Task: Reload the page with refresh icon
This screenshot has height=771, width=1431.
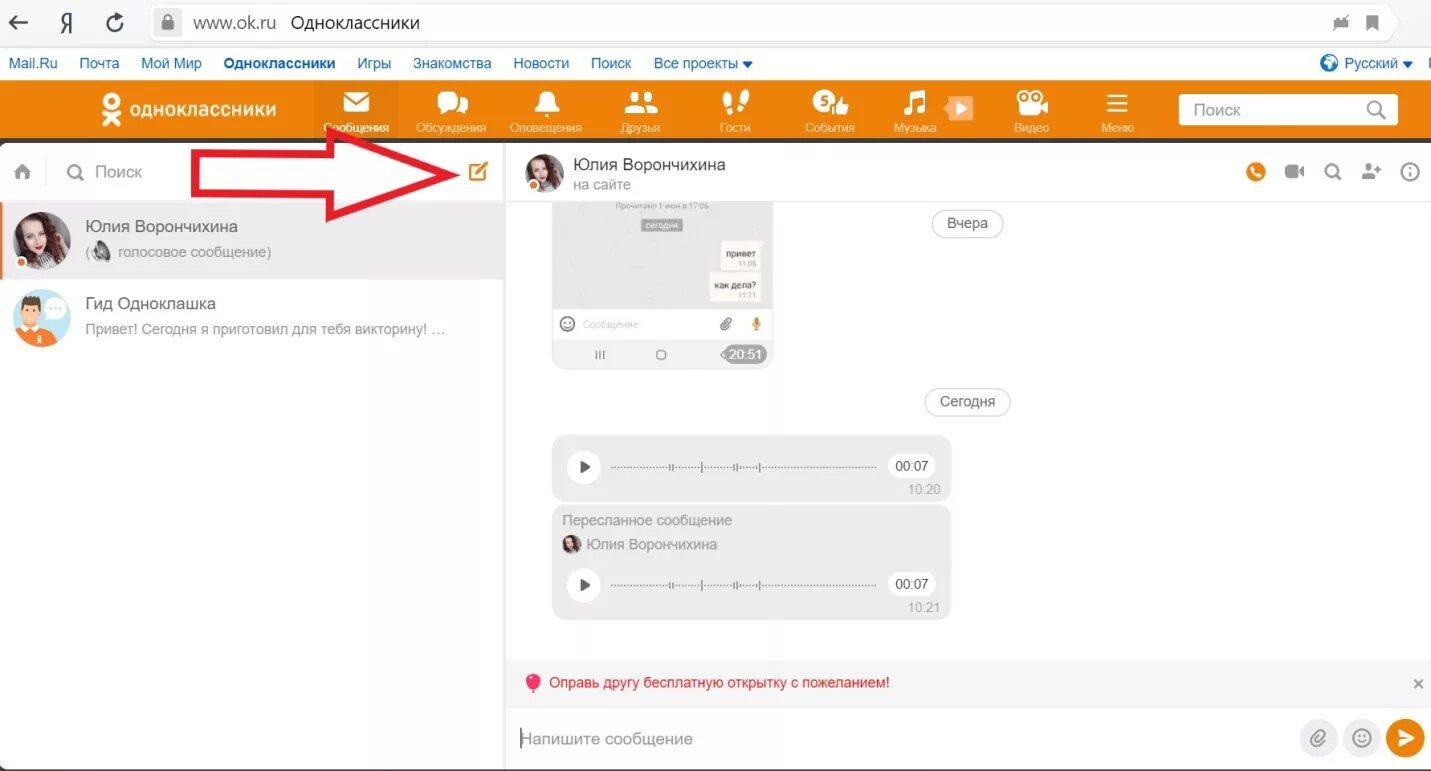Action: [x=115, y=22]
